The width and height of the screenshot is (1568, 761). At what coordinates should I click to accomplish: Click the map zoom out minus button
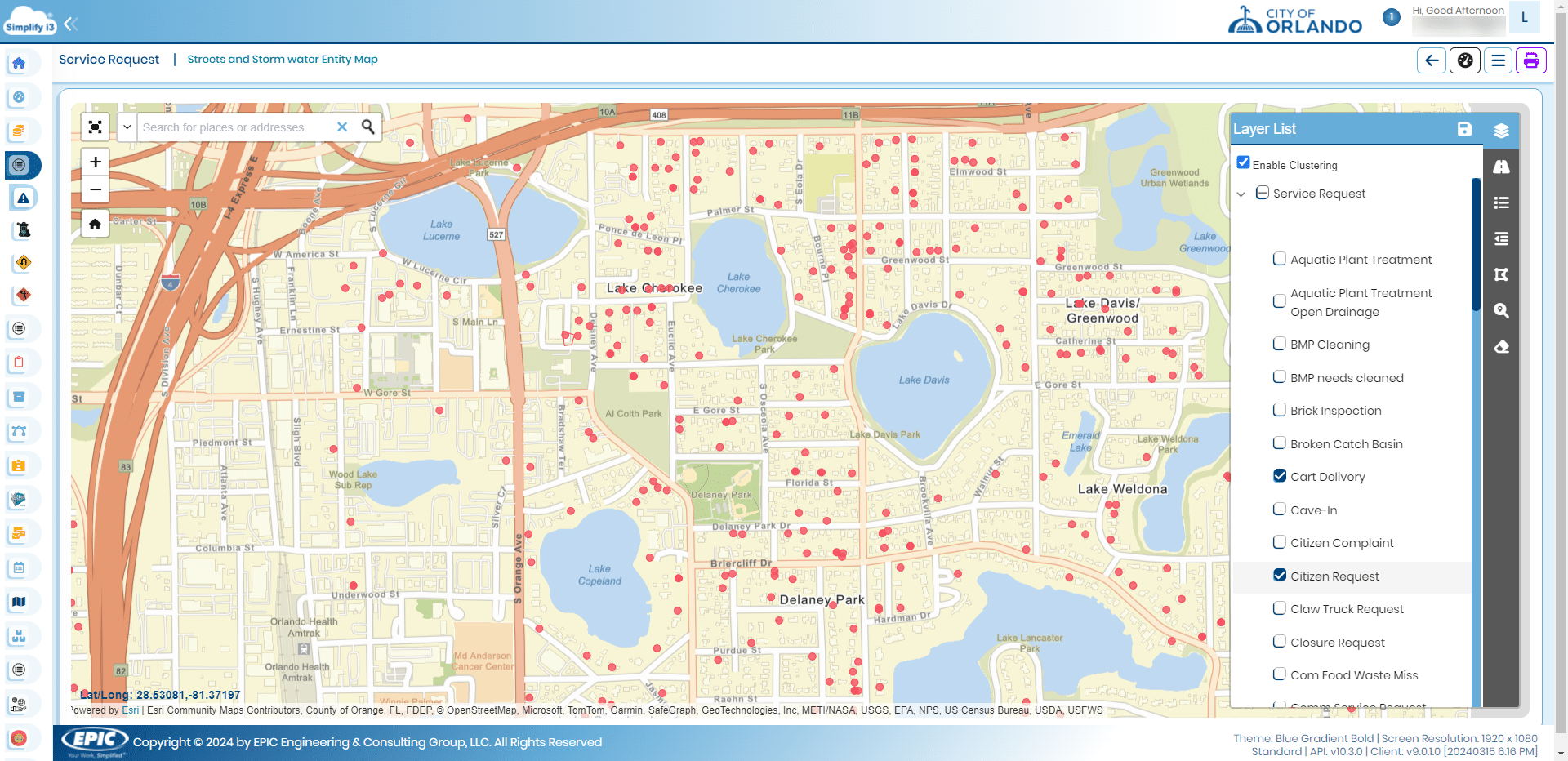pos(96,189)
